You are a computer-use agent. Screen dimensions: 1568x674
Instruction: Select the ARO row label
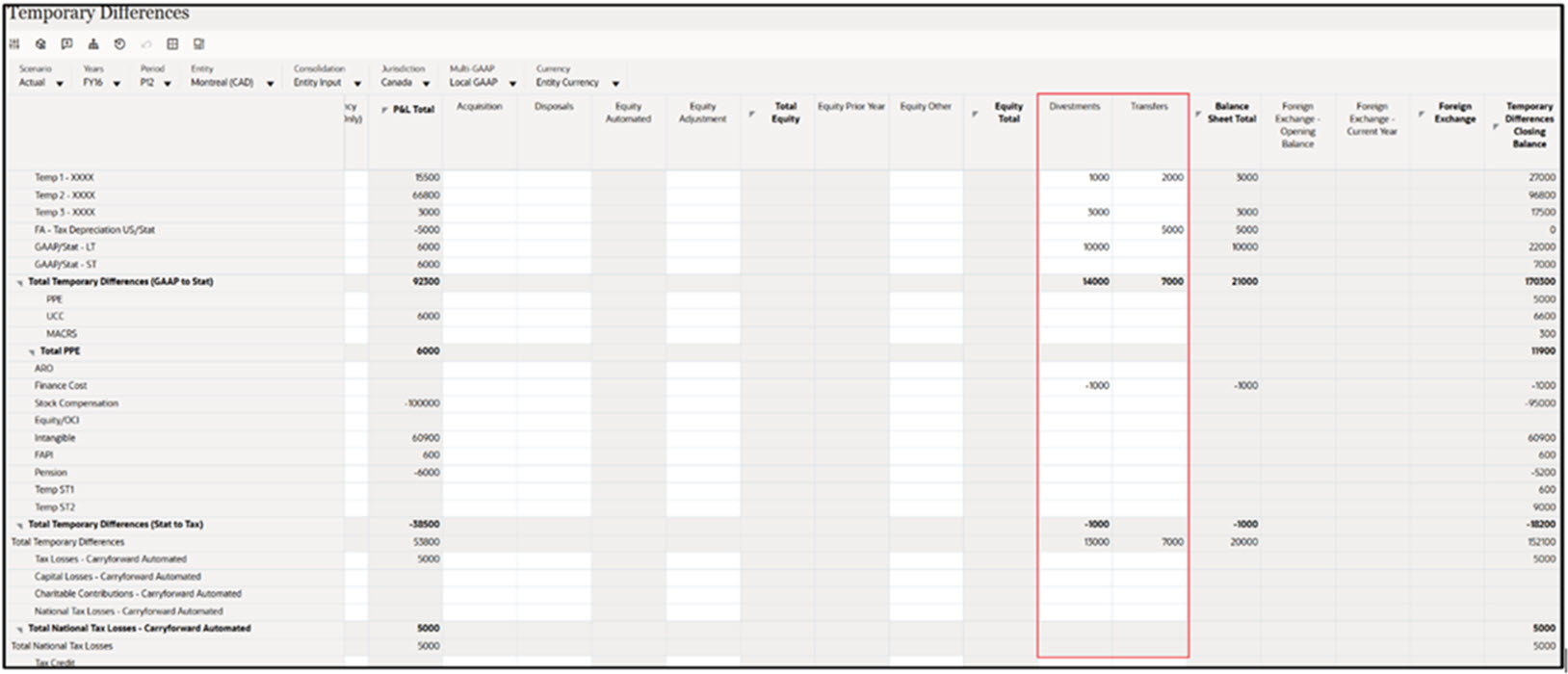(44, 369)
